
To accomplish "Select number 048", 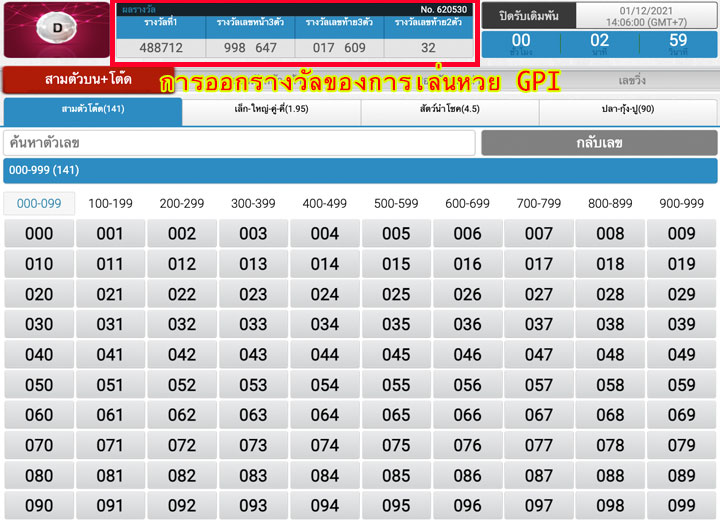I will (x=610, y=355).
